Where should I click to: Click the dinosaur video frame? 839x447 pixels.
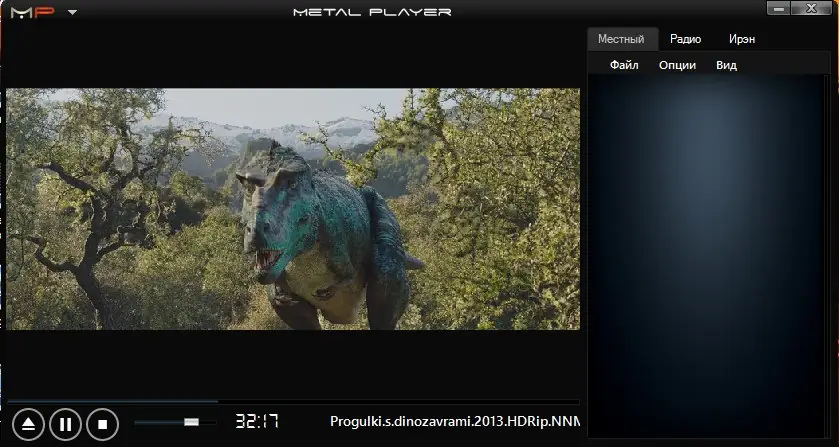(293, 209)
